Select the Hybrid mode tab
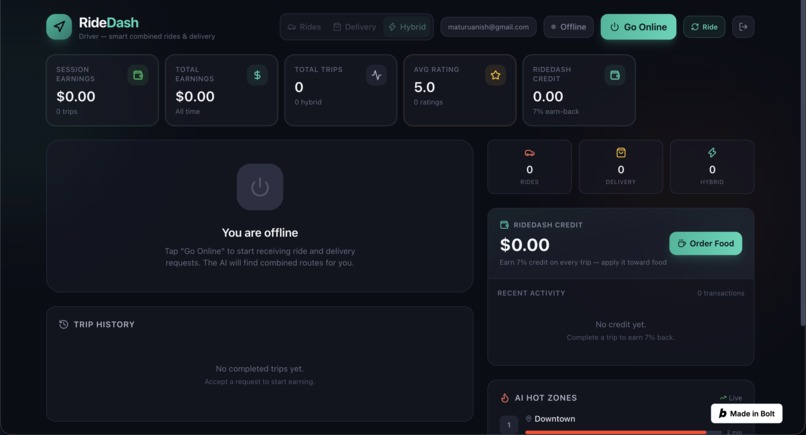Screen dimensions: 806x435 pyautogui.click(x=407, y=27)
